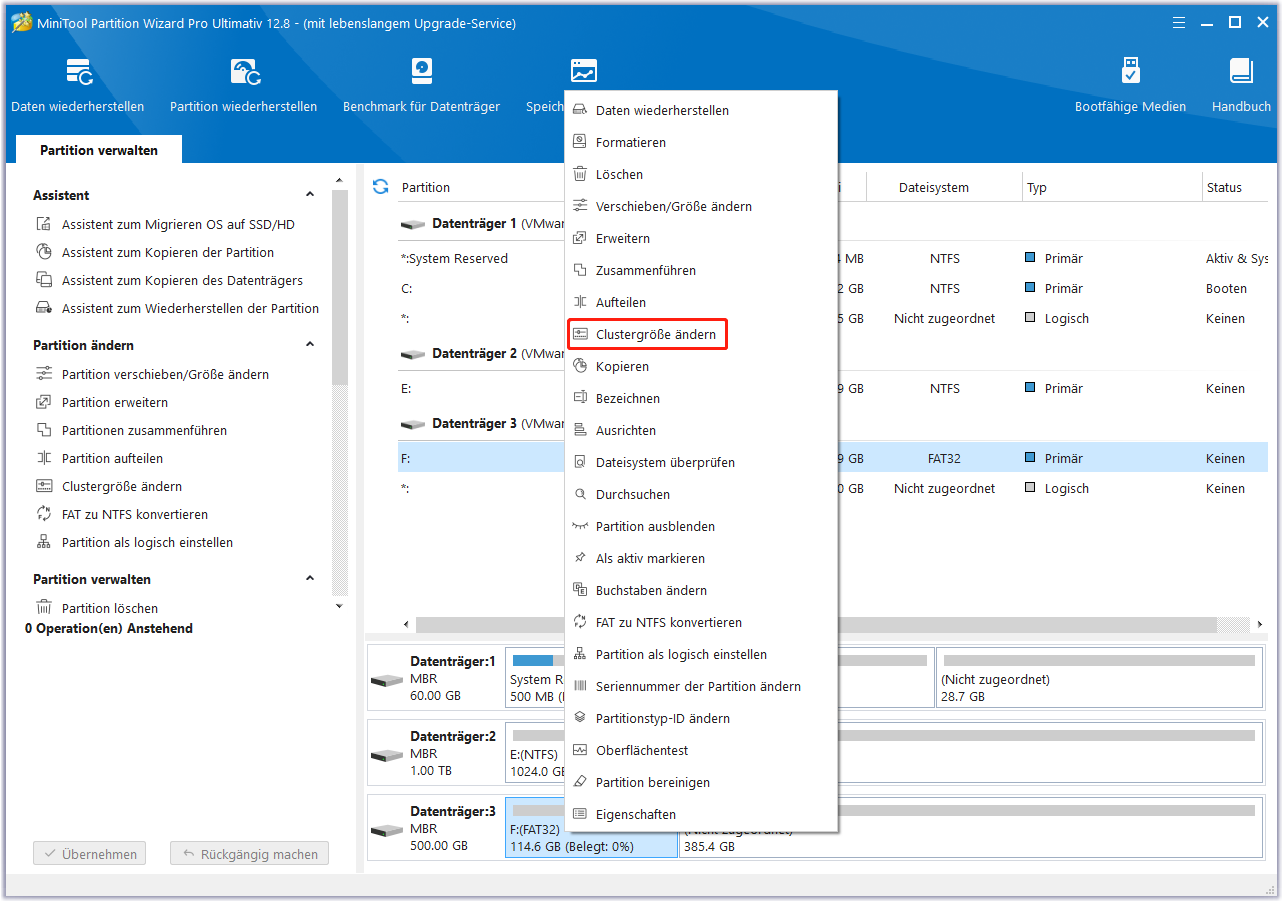Viewport: 1282px width, 901px height.
Task: Click the Bezeichnen icon in context menu
Action: coord(579,398)
